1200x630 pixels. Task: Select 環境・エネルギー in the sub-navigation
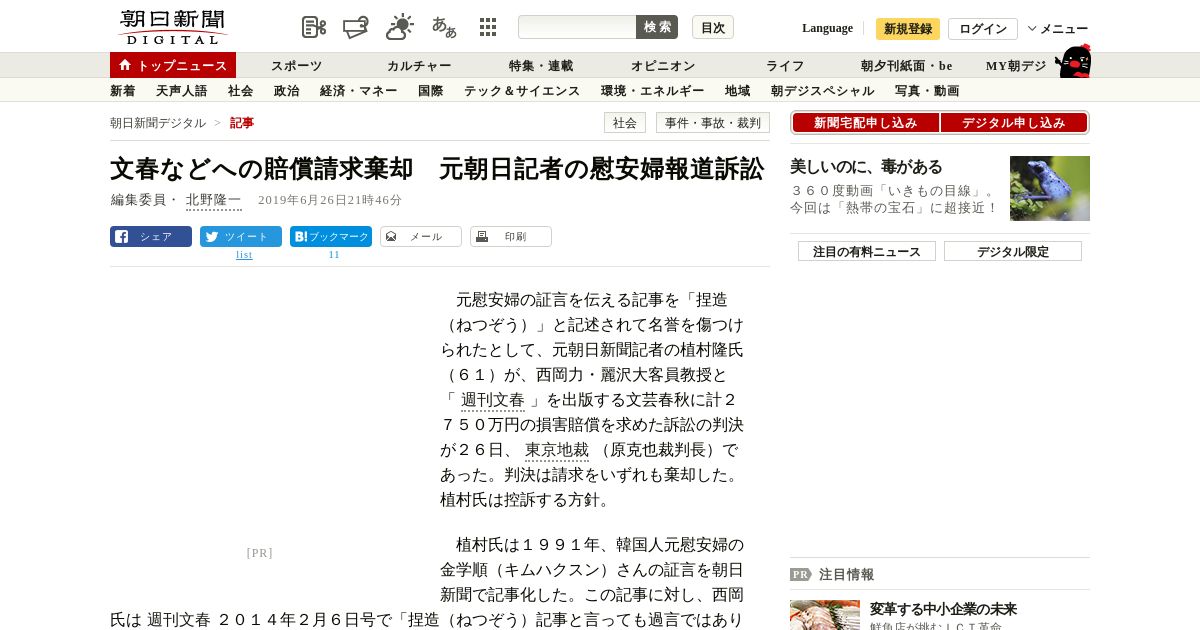pos(653,91)
